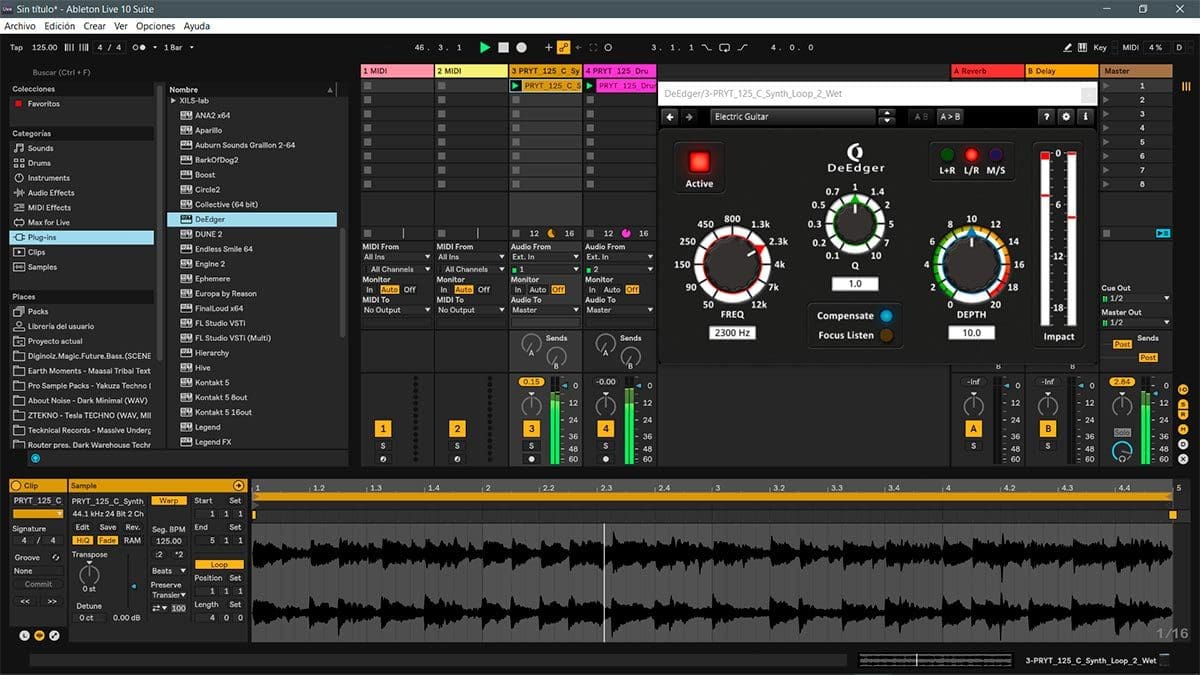Open the Ayuda menu

(196, 26)
